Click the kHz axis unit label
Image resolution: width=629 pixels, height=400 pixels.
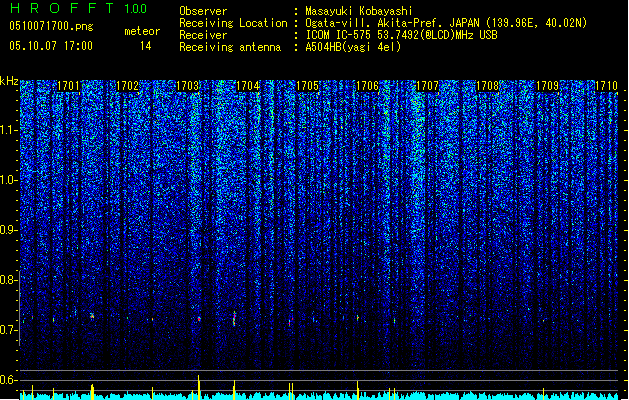click(9, 81)
